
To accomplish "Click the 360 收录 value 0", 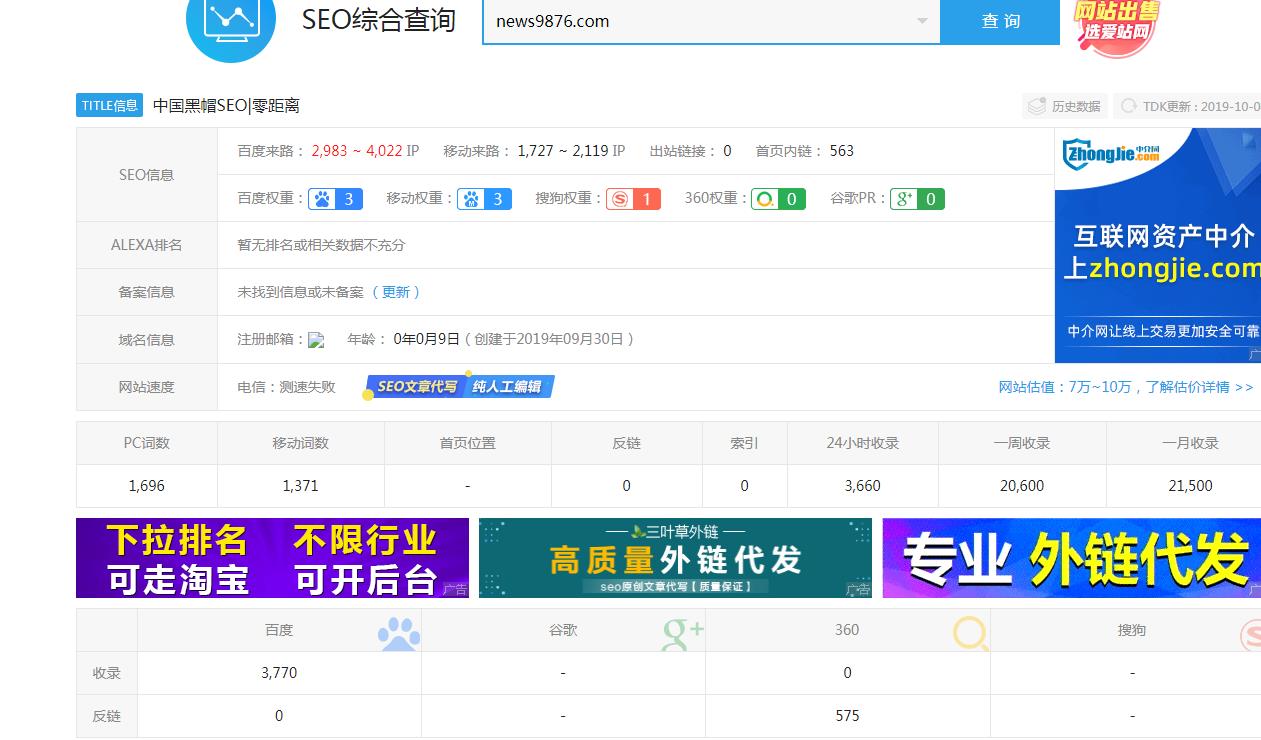I will pos(847,673).
